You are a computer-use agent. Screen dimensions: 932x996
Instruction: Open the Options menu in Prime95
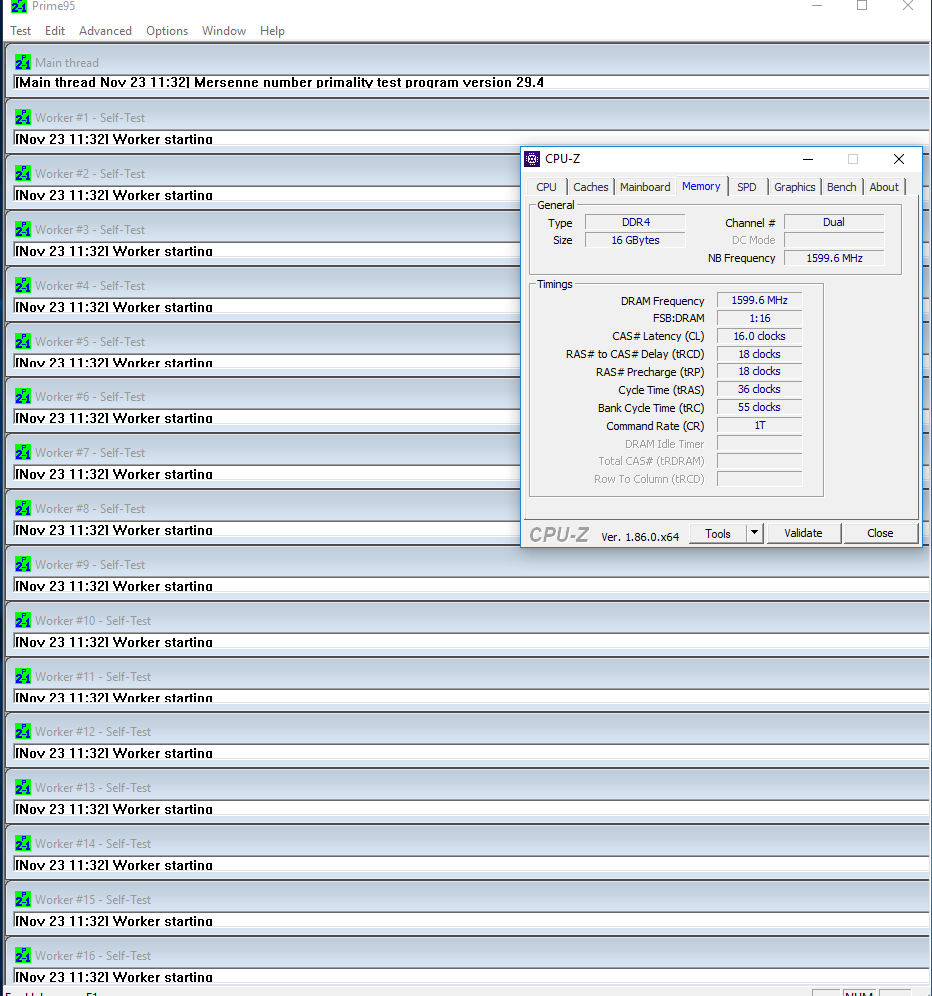(x=167, y=30)
